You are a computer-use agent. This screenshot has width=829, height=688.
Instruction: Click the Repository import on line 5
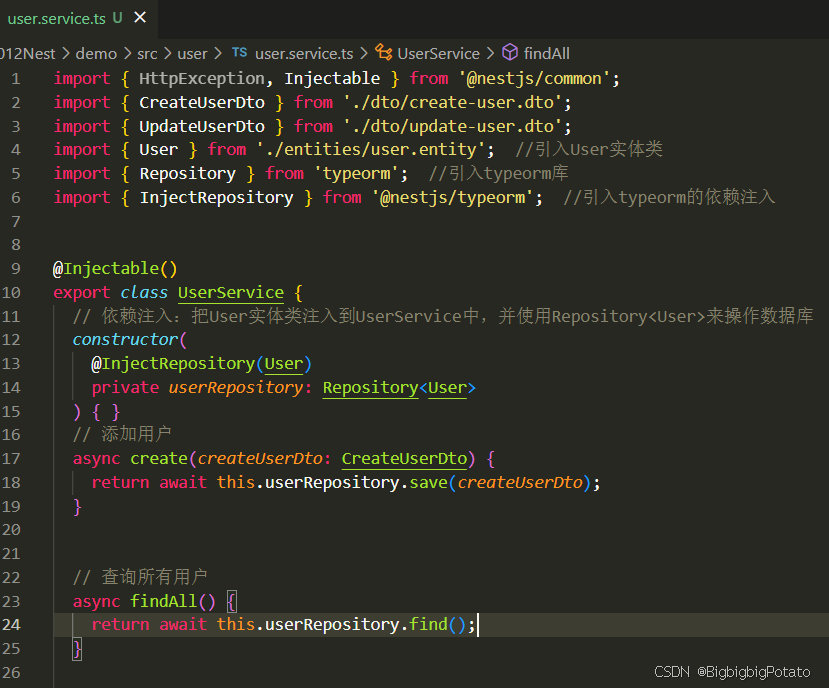tap(188, 173)
